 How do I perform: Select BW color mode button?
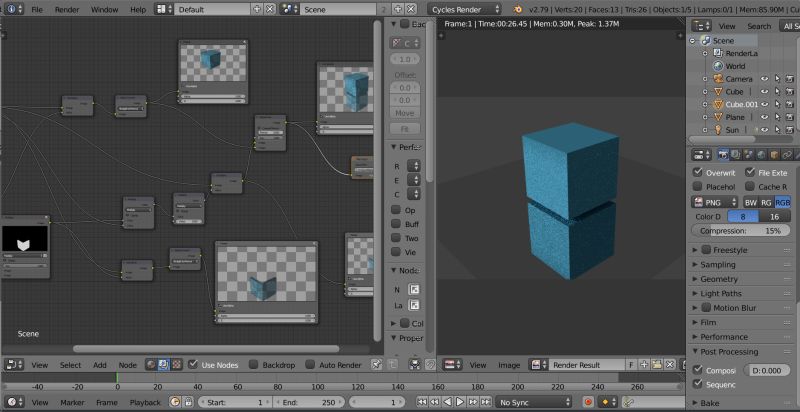(751, 202)
